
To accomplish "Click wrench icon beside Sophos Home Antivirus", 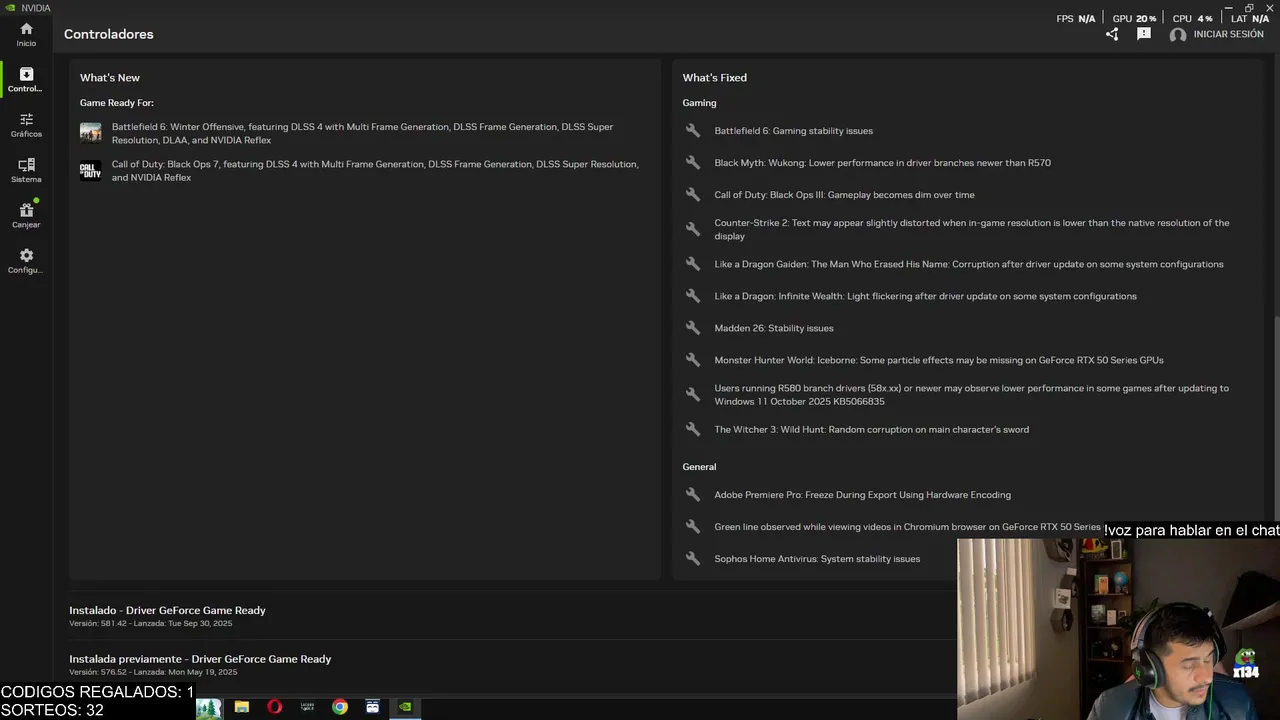I will click(x=693, y=559).
